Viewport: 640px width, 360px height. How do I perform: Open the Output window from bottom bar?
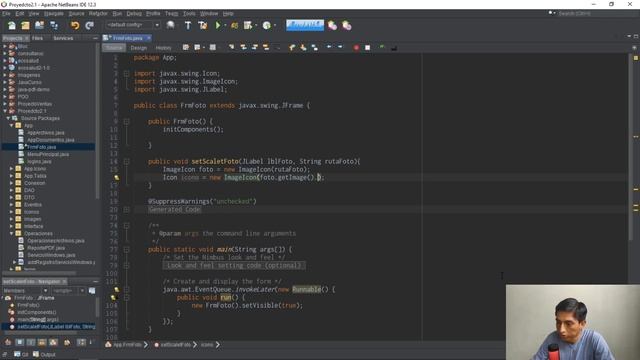click(44, 354)
